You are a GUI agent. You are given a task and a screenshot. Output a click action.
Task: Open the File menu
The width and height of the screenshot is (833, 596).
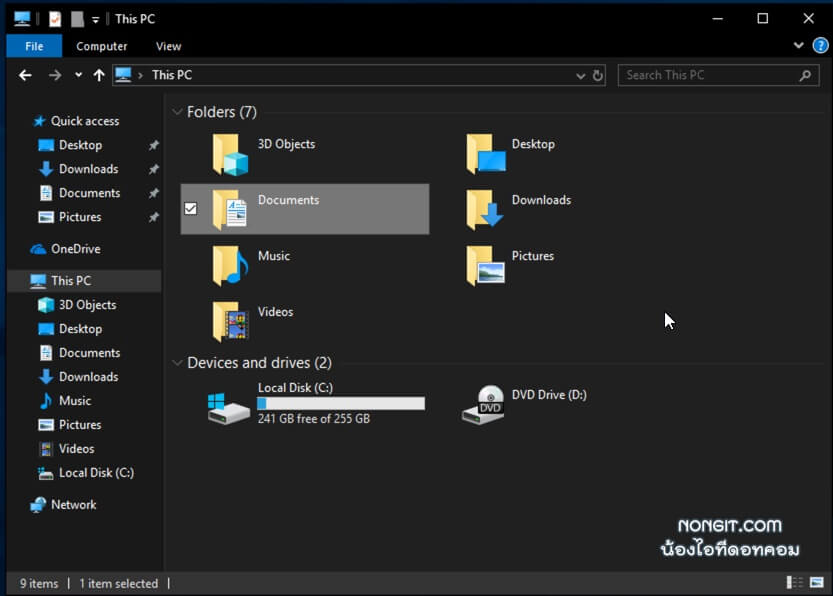[x=33, y=45]
